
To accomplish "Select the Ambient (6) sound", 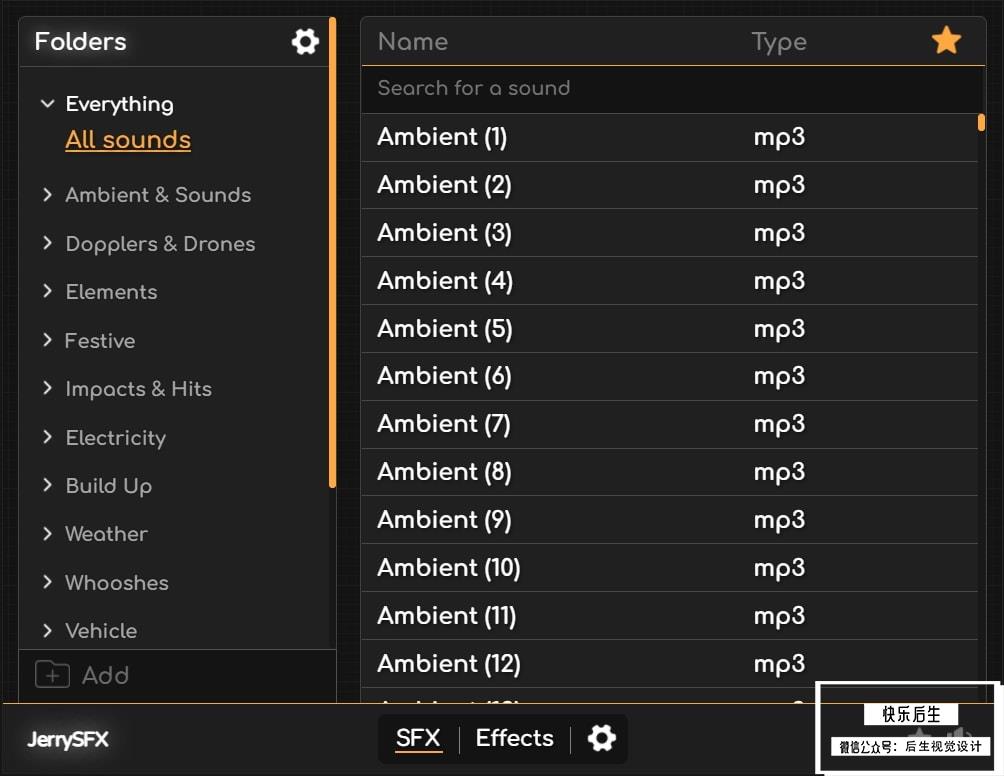I will pyautogui.click(x=670, y=376).
